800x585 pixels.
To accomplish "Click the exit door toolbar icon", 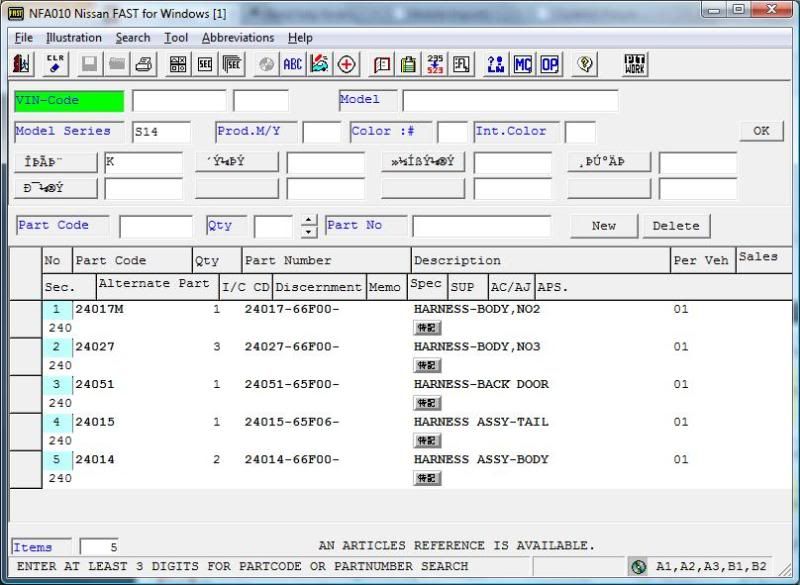I will [x=22, y=64].
